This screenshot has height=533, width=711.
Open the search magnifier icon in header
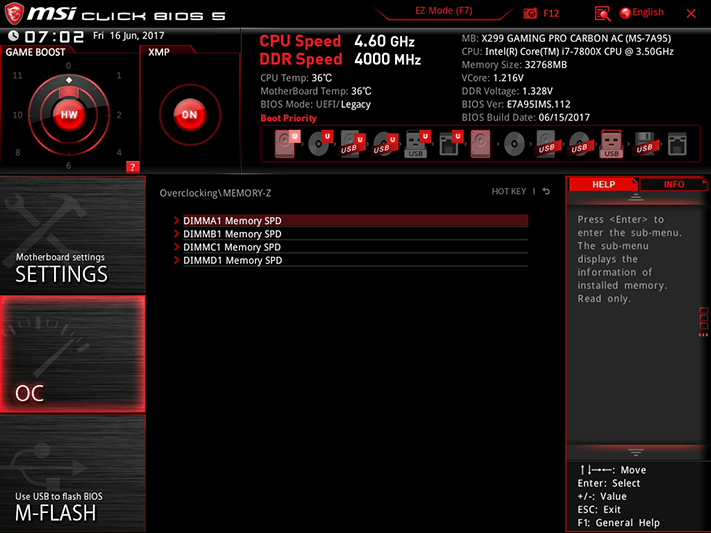pyautogui.click(x=602, y=14)
